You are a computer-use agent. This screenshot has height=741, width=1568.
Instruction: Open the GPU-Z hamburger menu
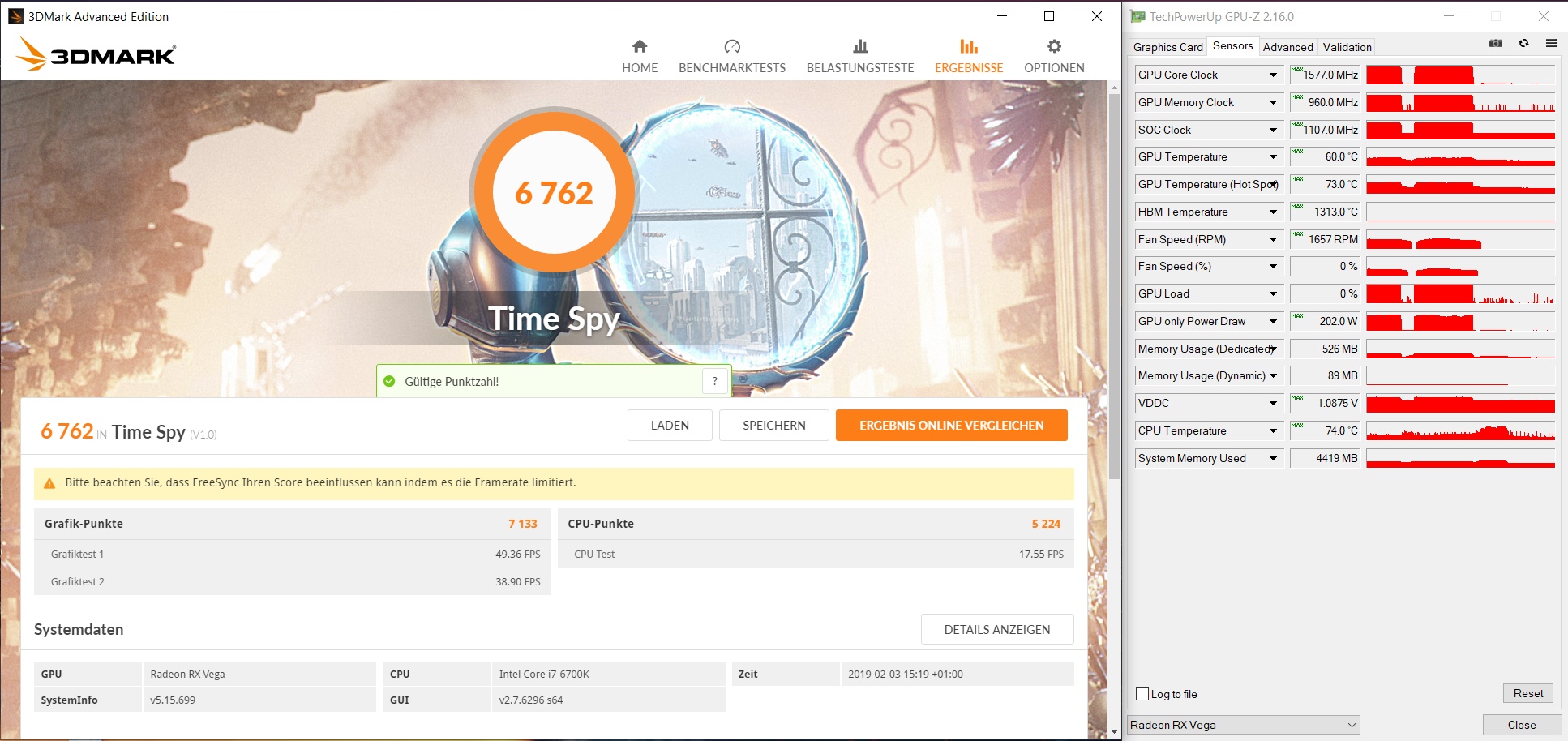tap(1551, 44)
